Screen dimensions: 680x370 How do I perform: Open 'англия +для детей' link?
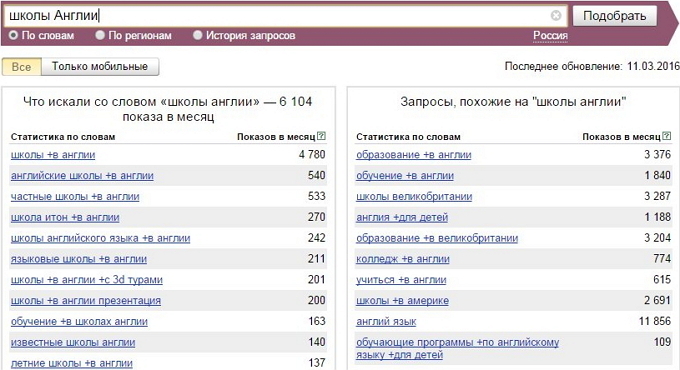click(x=402, y=217)
